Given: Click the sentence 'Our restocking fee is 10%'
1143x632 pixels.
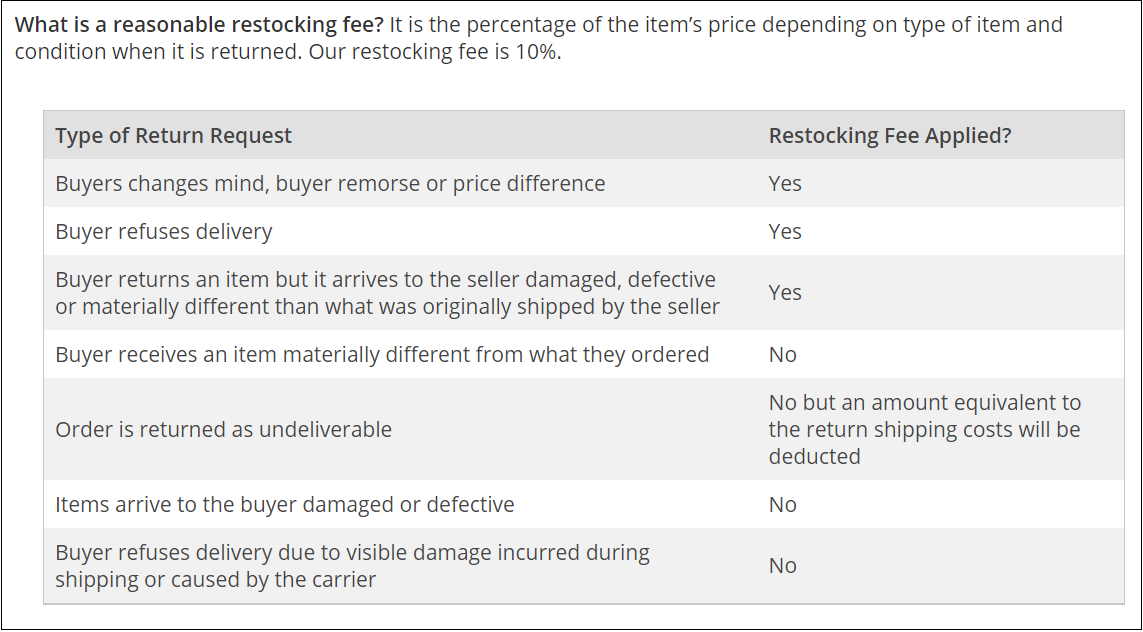Looking at the screenshot, I should tap(434, 51).
